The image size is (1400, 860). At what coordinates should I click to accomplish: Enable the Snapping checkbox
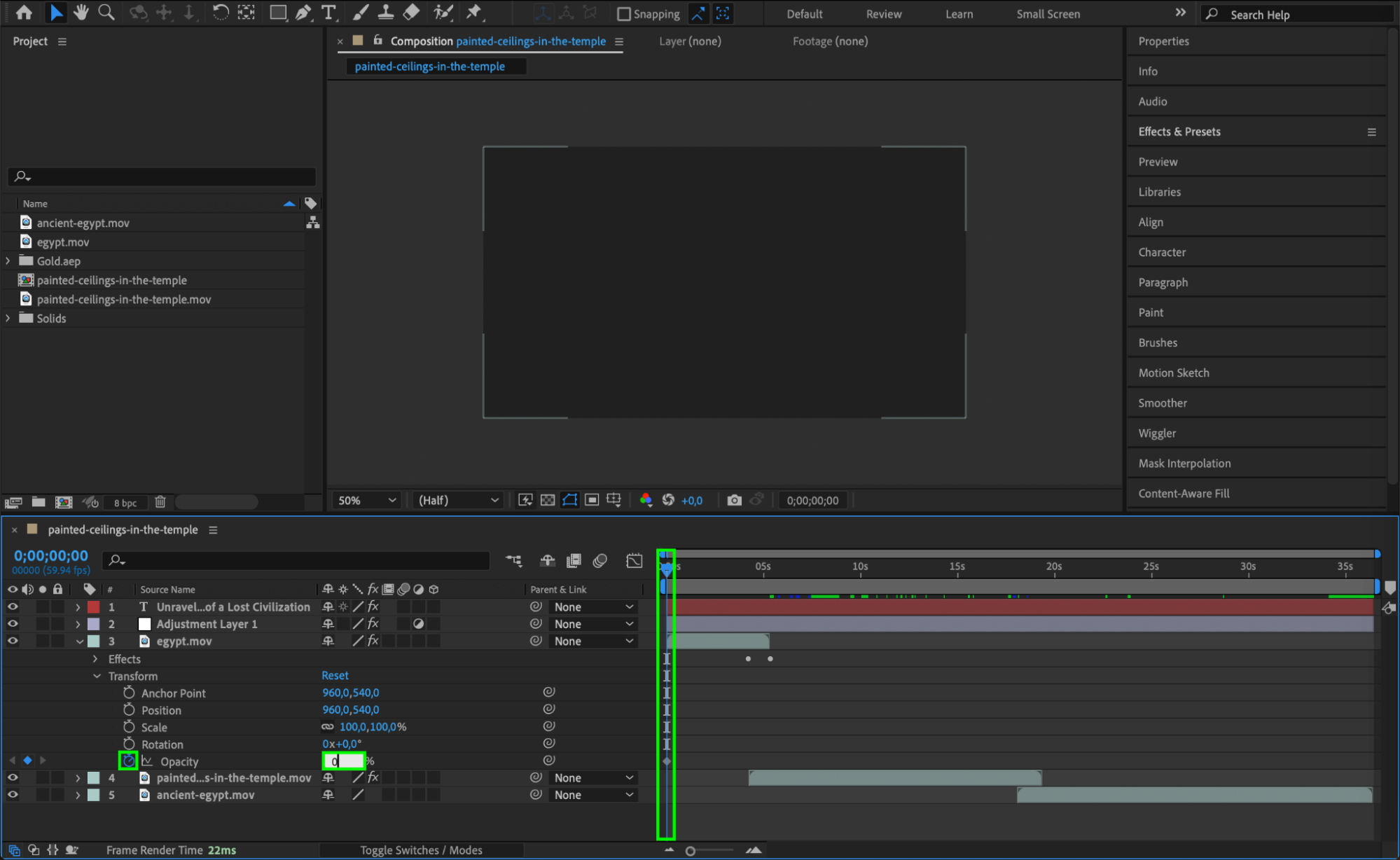pos(623,14)
